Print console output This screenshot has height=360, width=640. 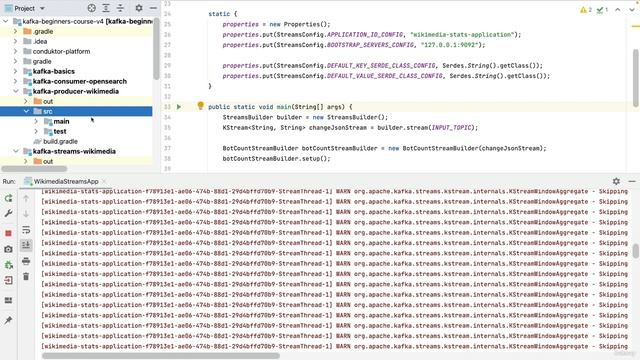tap(26, 261)
